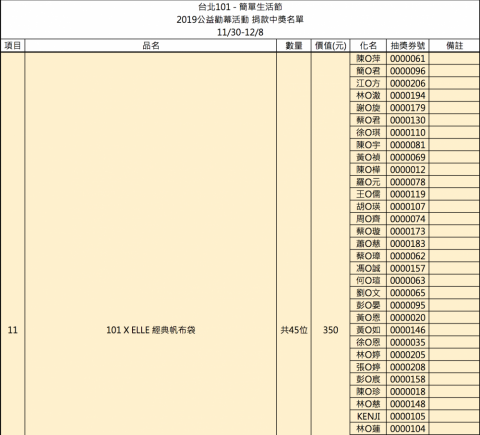480x435 pixels.
Task: Select ticket number 0000012
Action: (408, 170)
